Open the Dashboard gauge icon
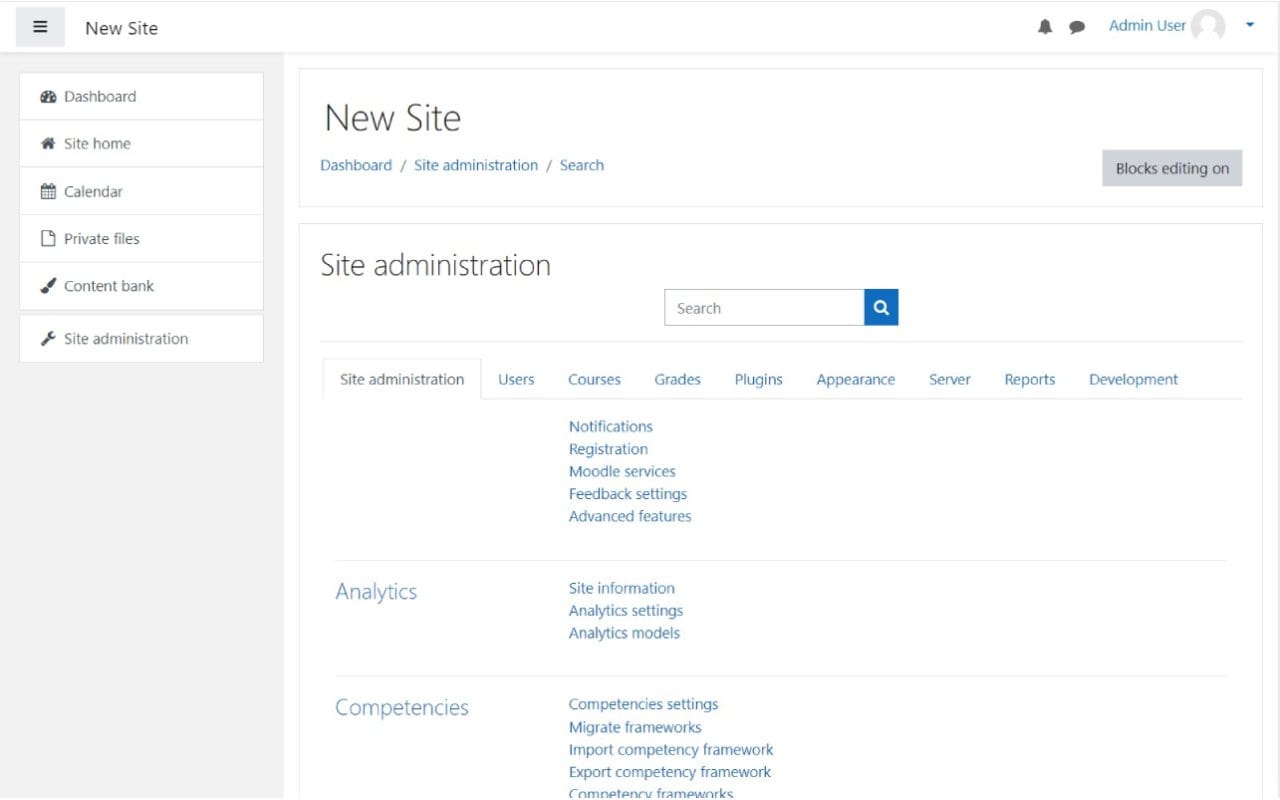This screenshot has height=800, width=1280. pyautogui.click(x=48, y=96)
